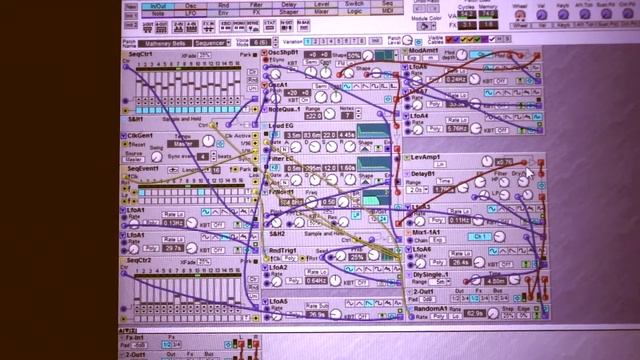Screen dimensions: 640x360
Task: Open the LFO module tab
Action: pos(191,13)
